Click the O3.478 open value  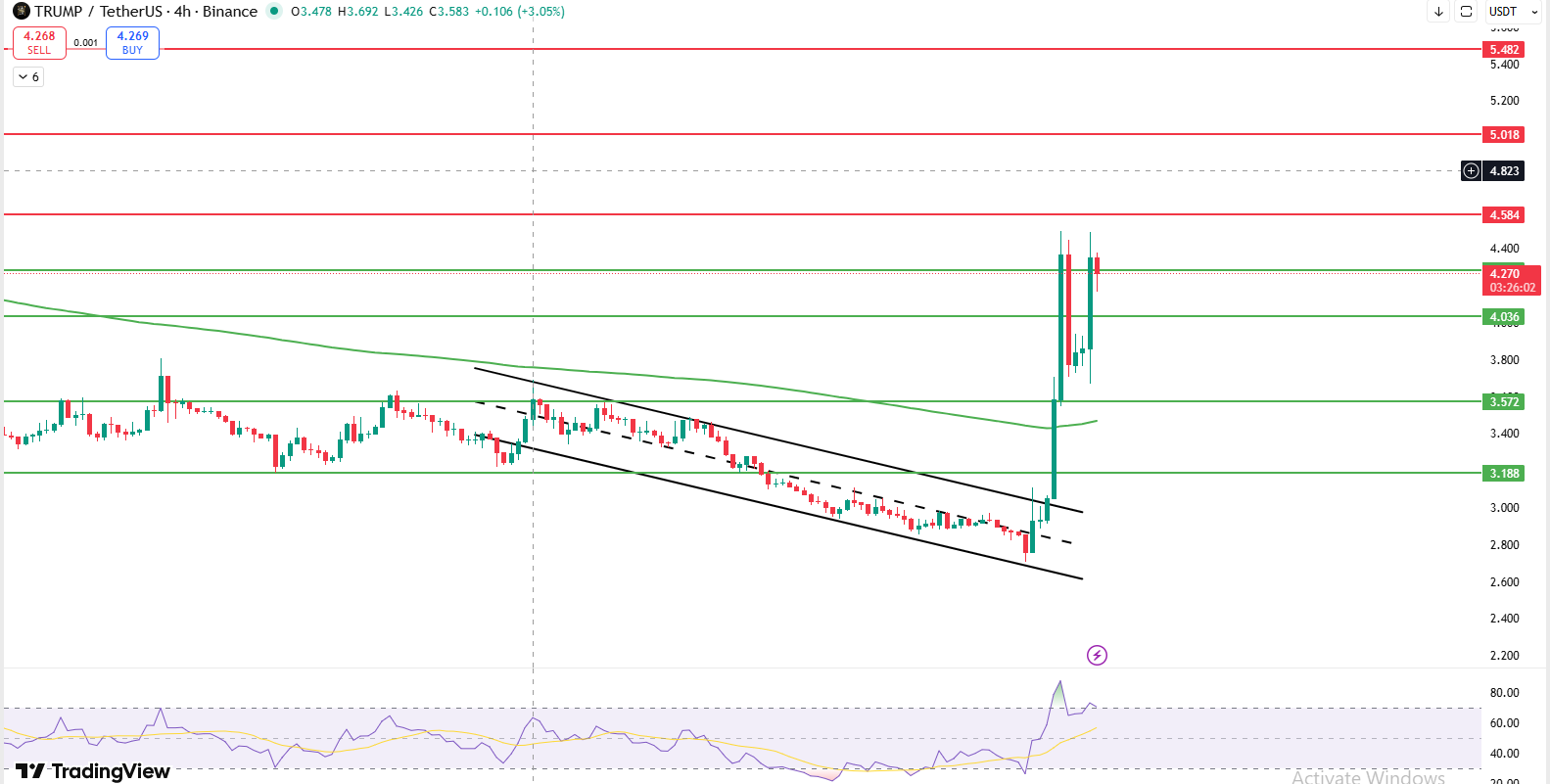[x=311, y=12]
